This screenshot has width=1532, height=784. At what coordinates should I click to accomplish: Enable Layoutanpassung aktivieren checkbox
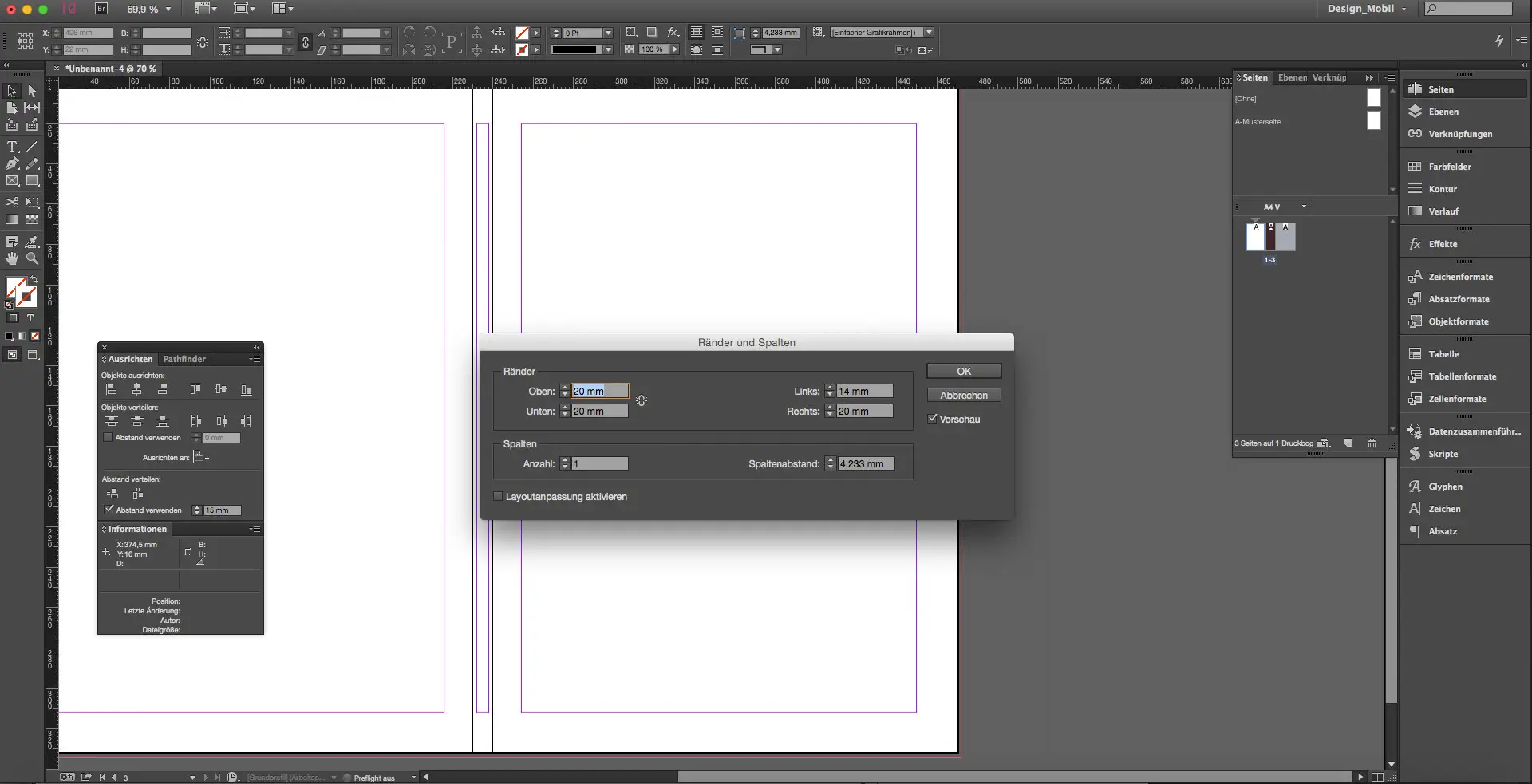coord(499,497)
